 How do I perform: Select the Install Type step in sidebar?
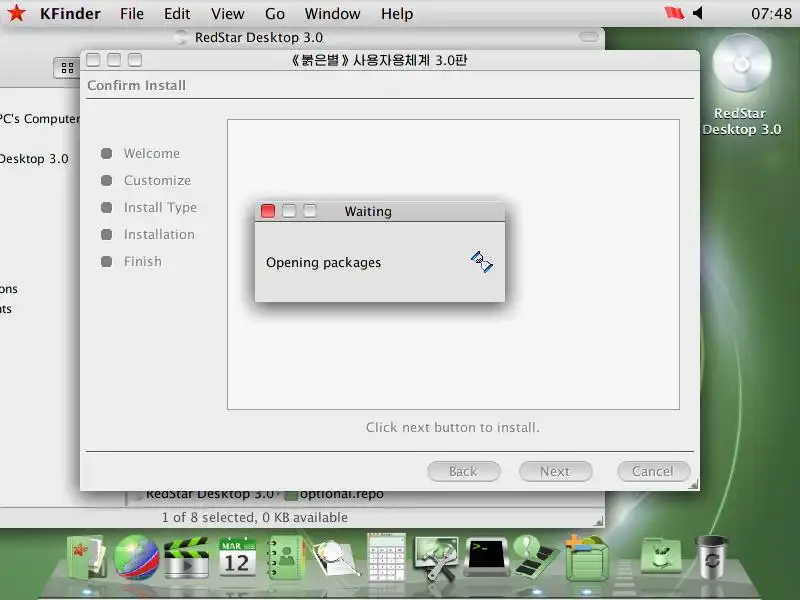[160, 208]
